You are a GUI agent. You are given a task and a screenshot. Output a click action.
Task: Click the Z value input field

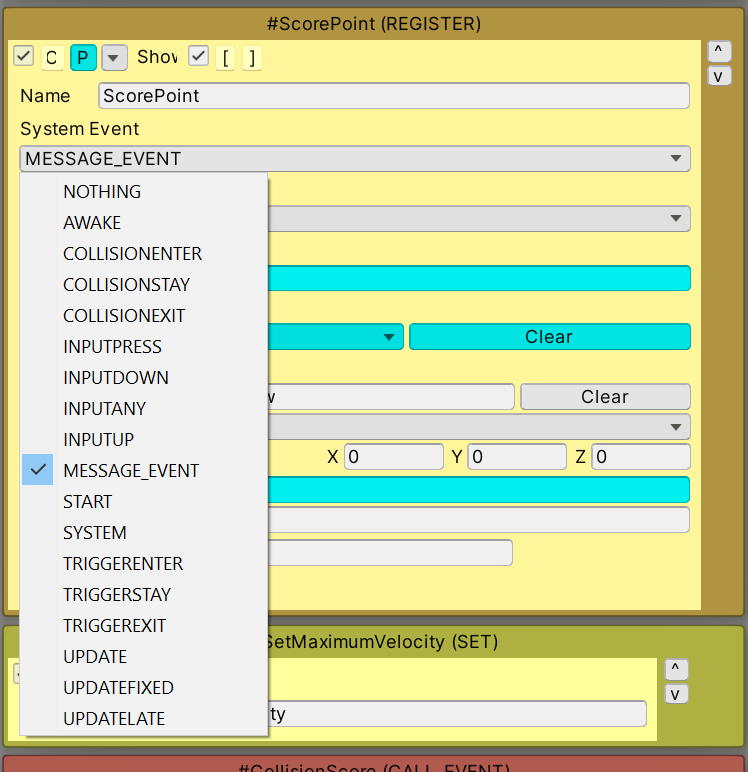click(x=640, y=457)
